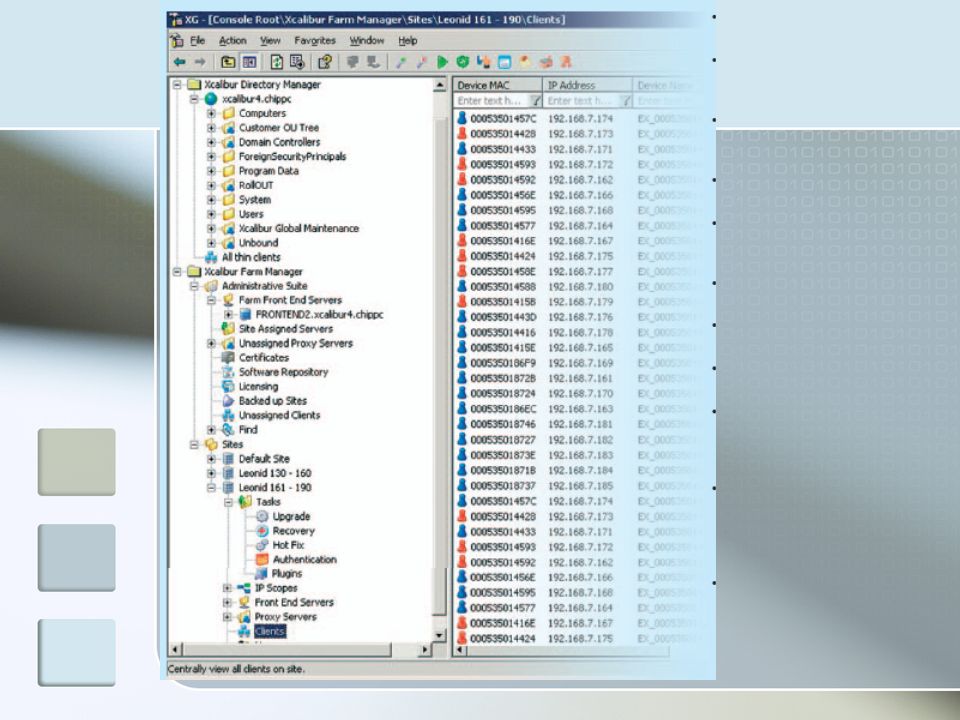The image size is (960, 720).
Task: Collapse the Leonid 161 - 190 site
Action: 211,488
